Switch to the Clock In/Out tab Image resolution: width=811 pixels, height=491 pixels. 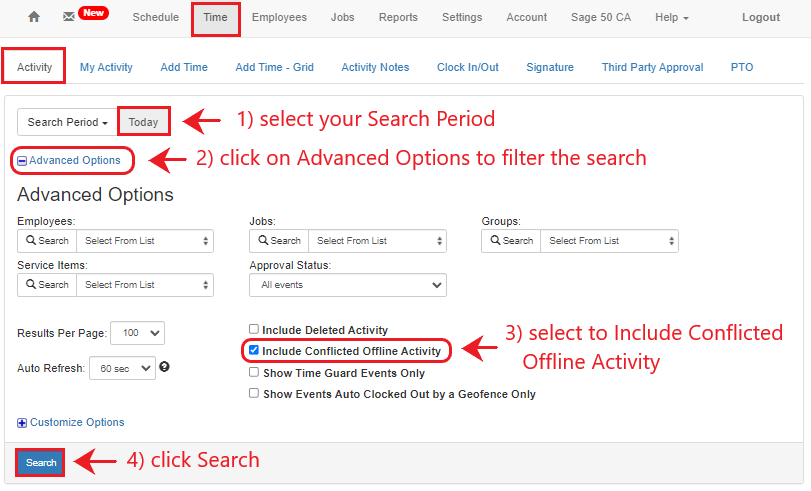468,67
